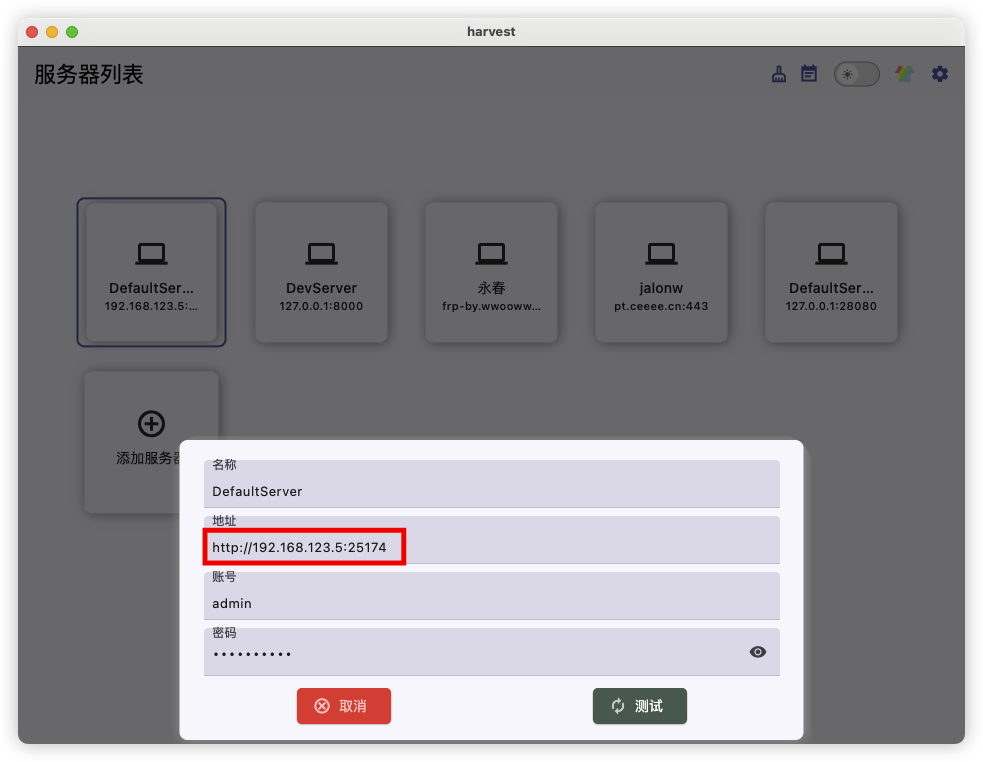This screenshot has width=983, height=762.
Task: Select the highlighted DefaultServer 192.168.123.5 card
Action: pos(151,272)
